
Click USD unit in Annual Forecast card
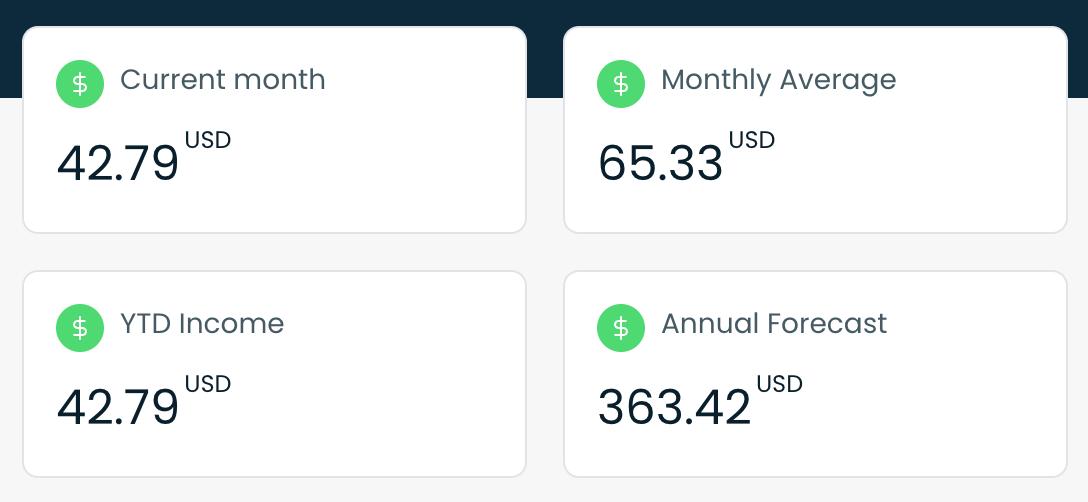point(780,384)
